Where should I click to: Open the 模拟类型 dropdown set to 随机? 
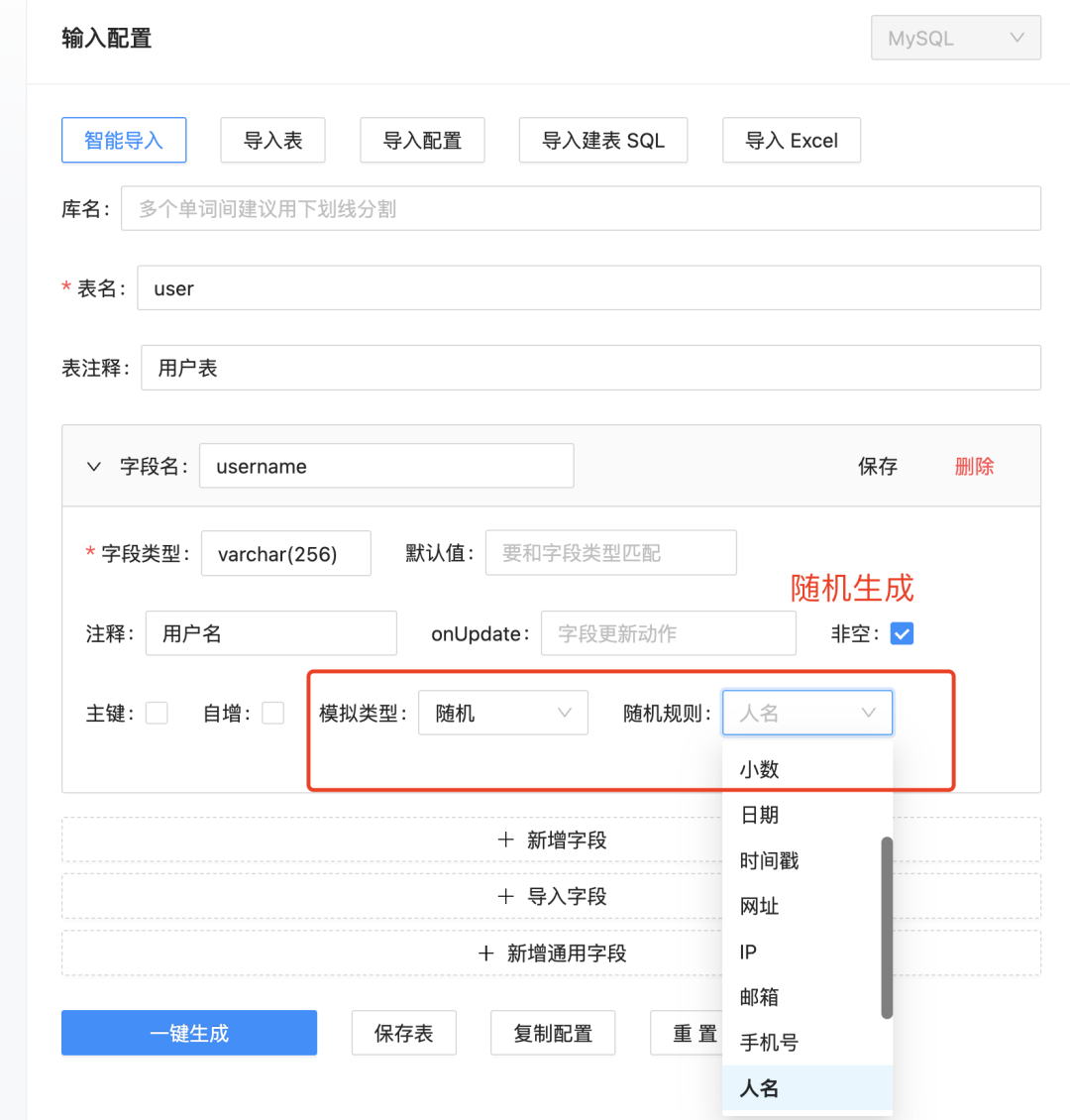click(x=503, y=714)
